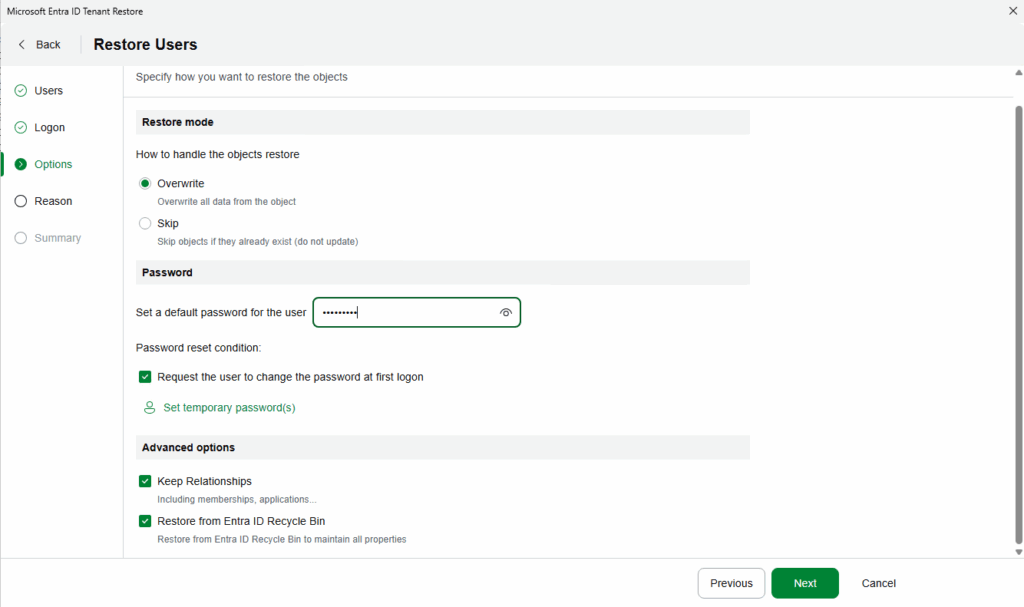Click 'Password reset condition:' label

click(x=199, y=348)
